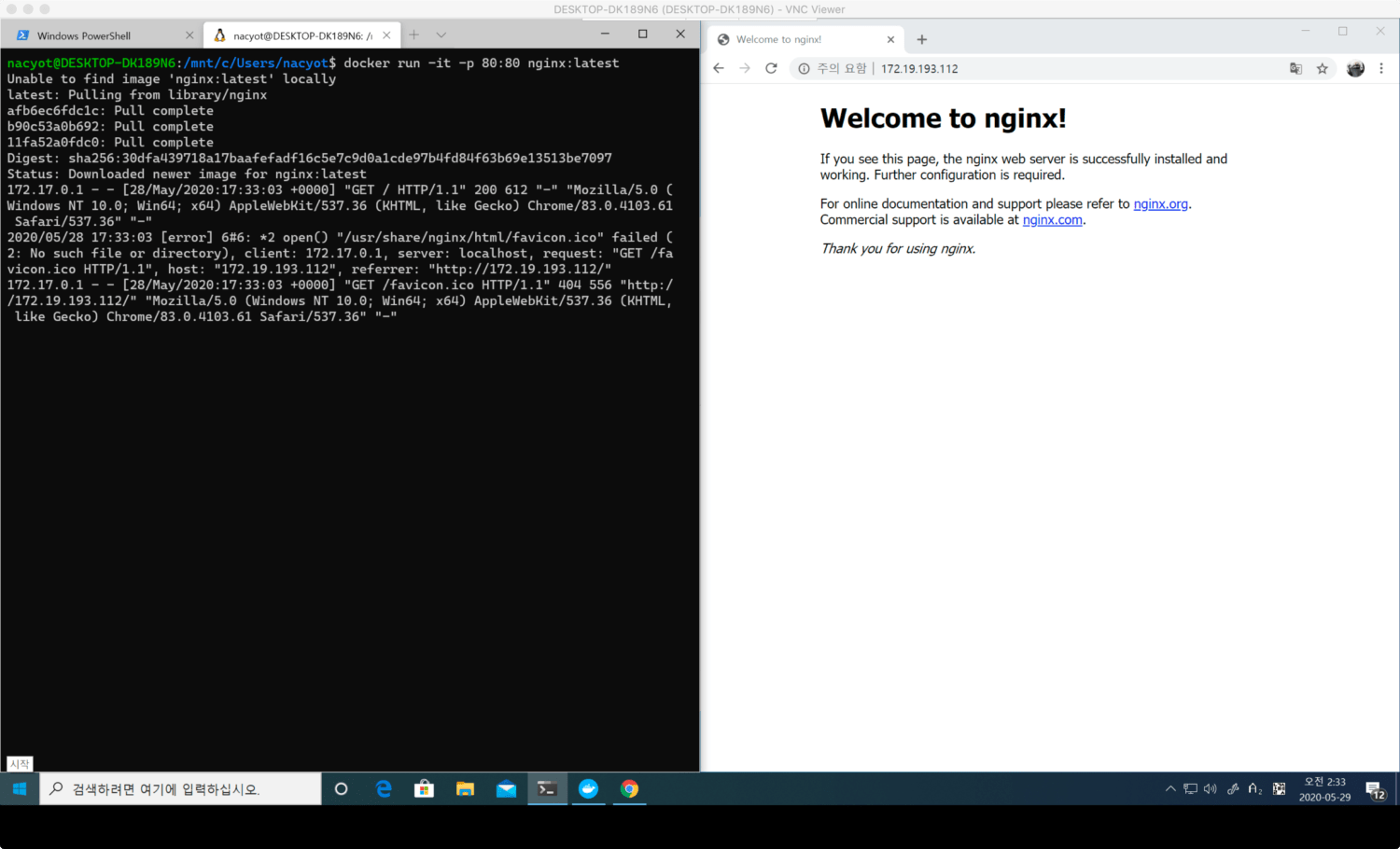Viewport: 1400px width, 849px height.
Task: Close the Welcome to nginx! browser tab
Action: [x=890, y=39]
